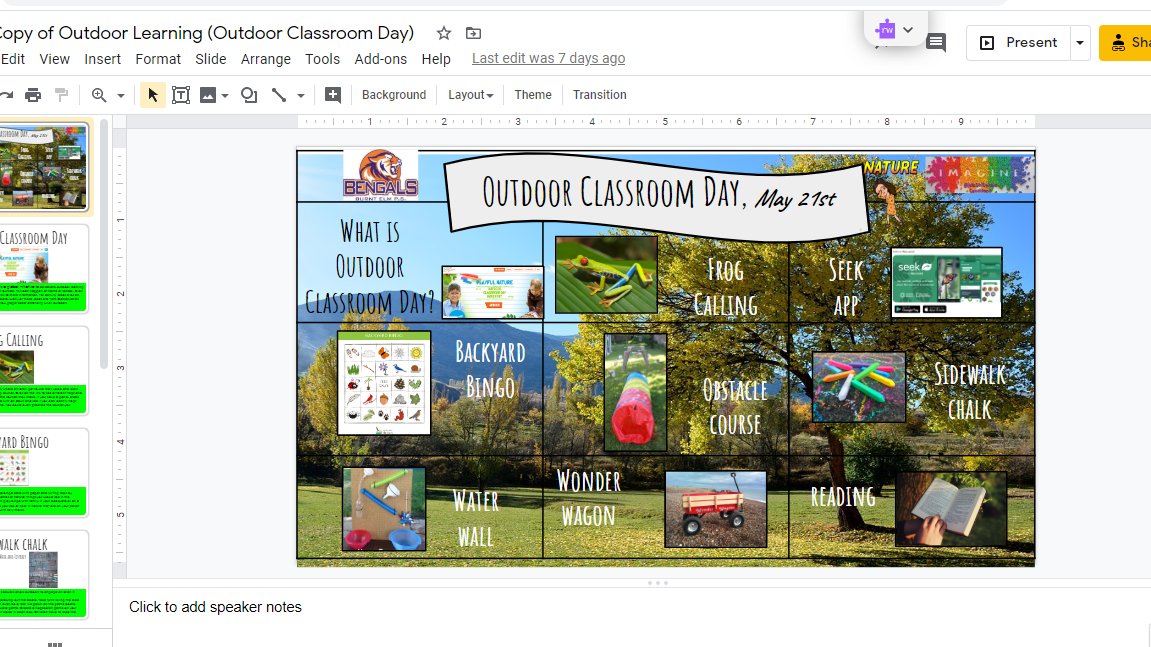
Task: Click the yellow Share button
Action: (1125, 43)
